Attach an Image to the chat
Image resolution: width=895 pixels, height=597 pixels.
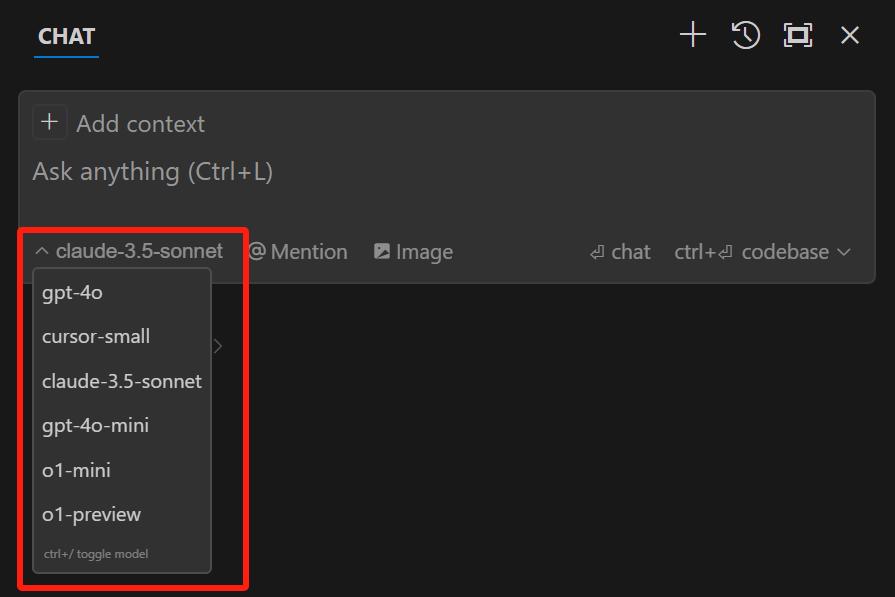pos(413,252)
